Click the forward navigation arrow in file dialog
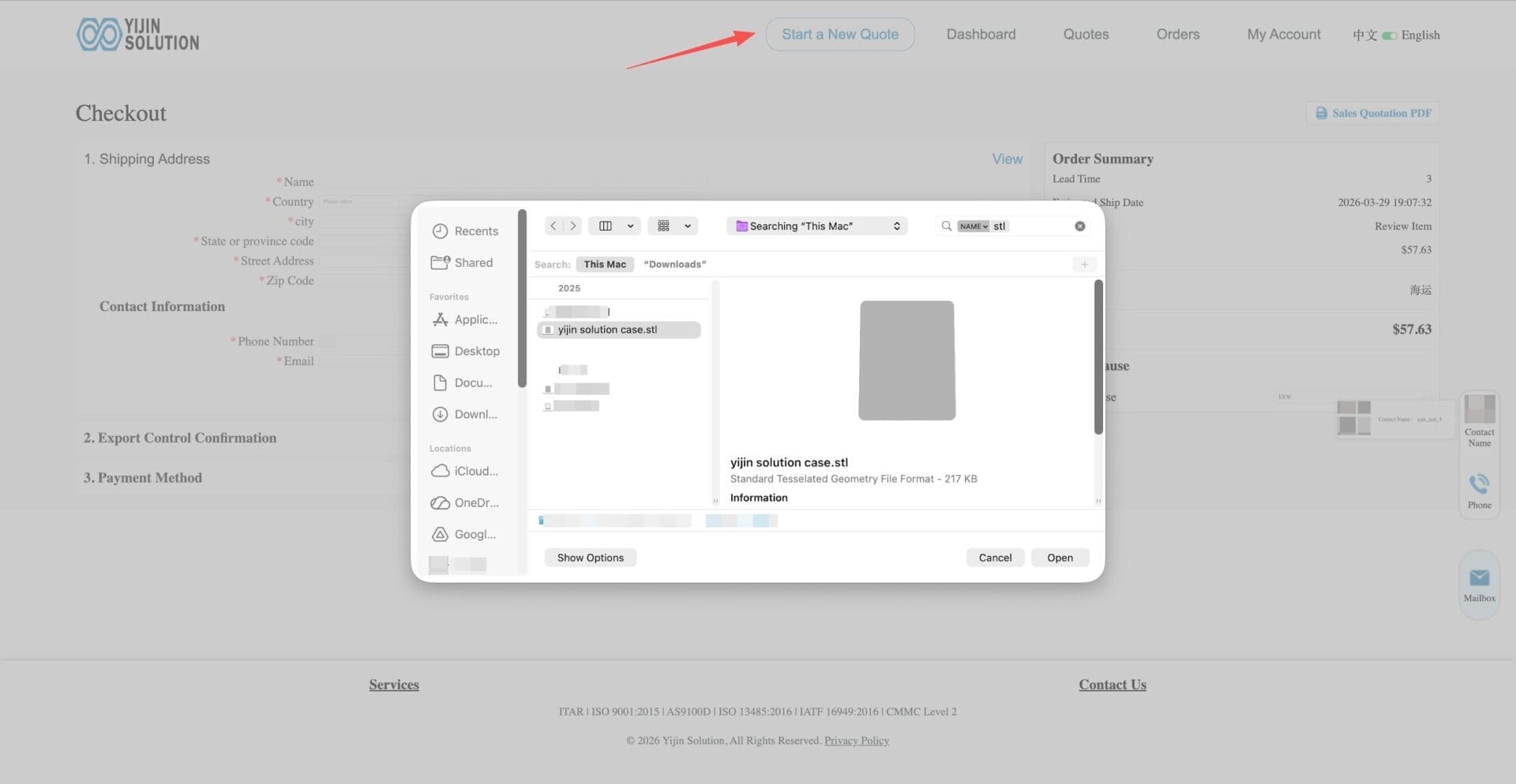The image size is (1516, 784). point(573,226)
